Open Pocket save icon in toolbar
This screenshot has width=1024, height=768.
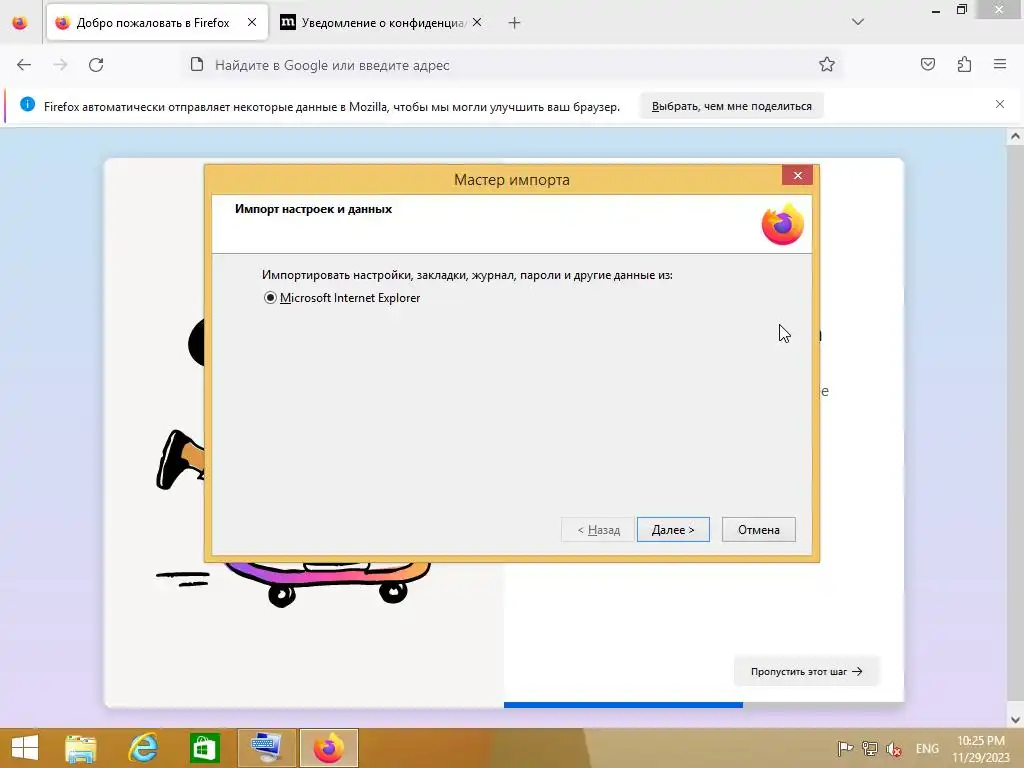pos(928,64)
